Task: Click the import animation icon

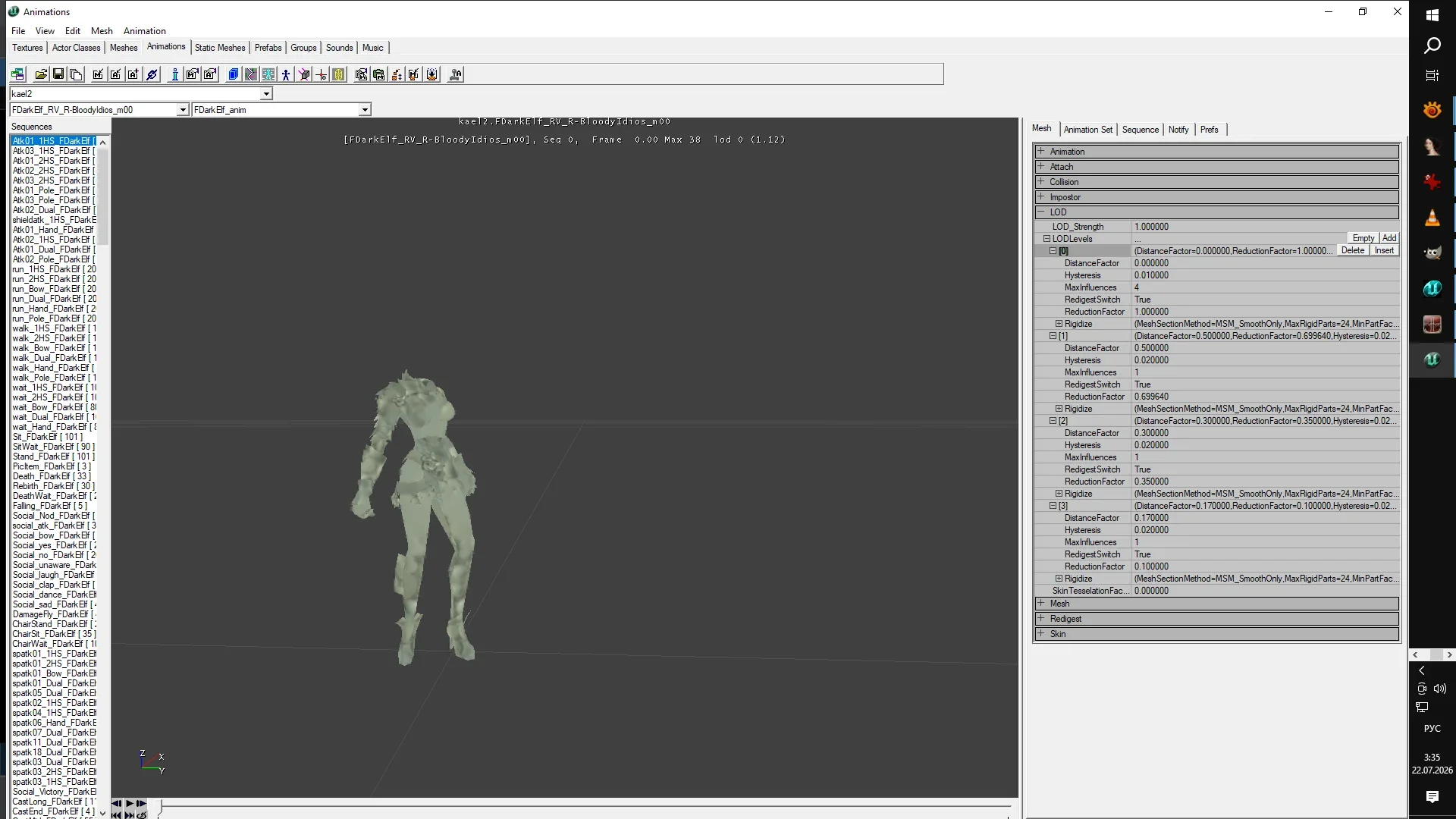Action: tap(116, 74)
